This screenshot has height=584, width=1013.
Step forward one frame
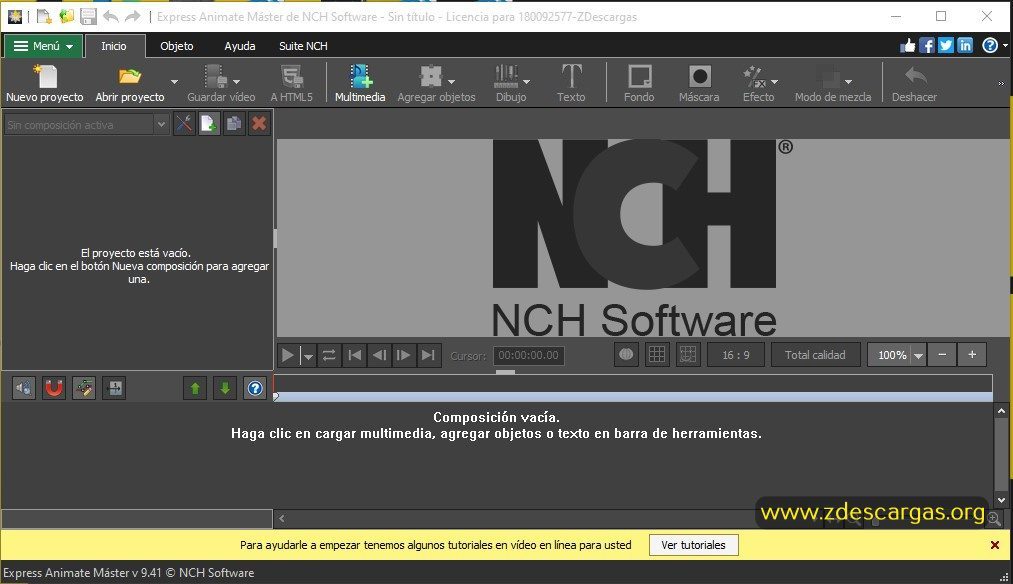[403, 355]
